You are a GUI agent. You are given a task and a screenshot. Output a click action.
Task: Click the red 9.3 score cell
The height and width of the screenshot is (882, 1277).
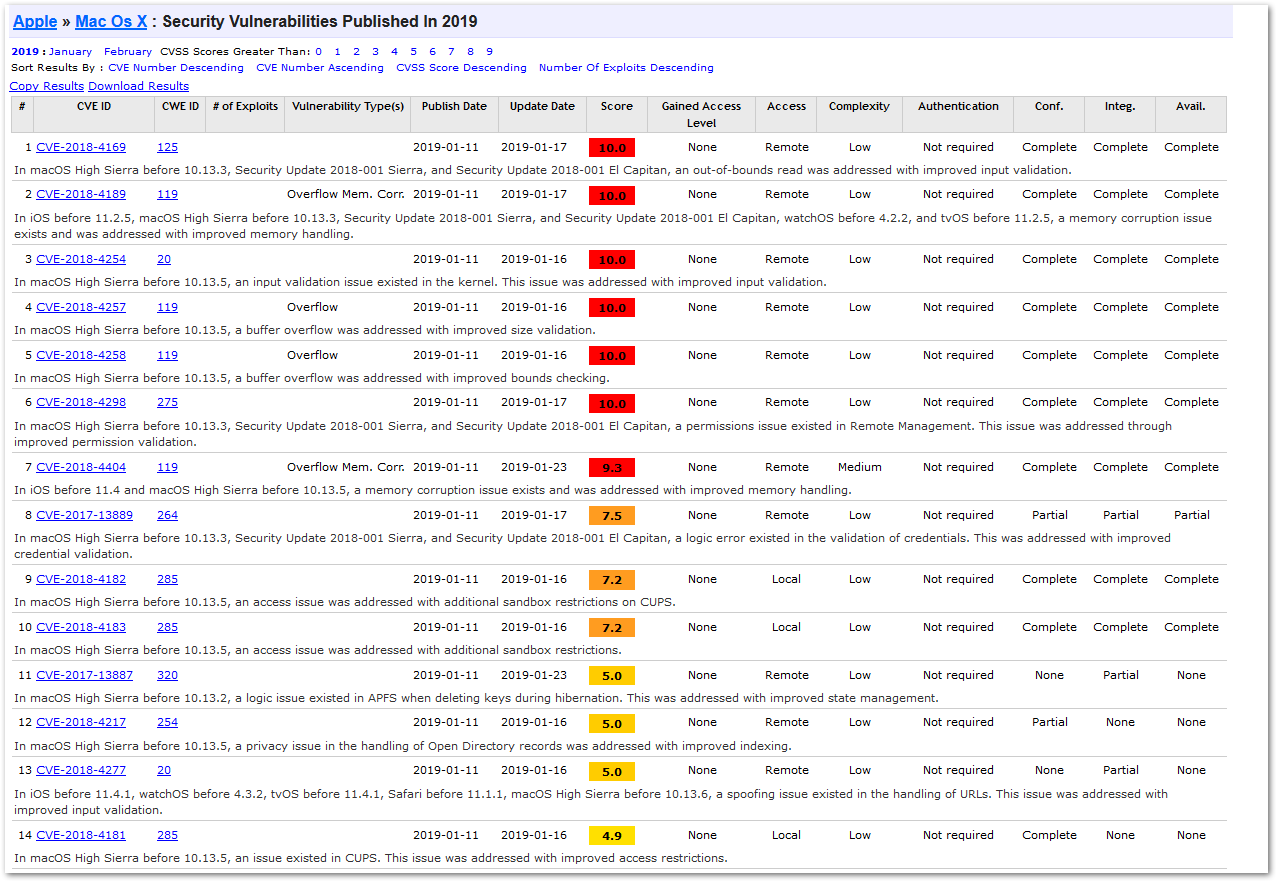point(612,468)
